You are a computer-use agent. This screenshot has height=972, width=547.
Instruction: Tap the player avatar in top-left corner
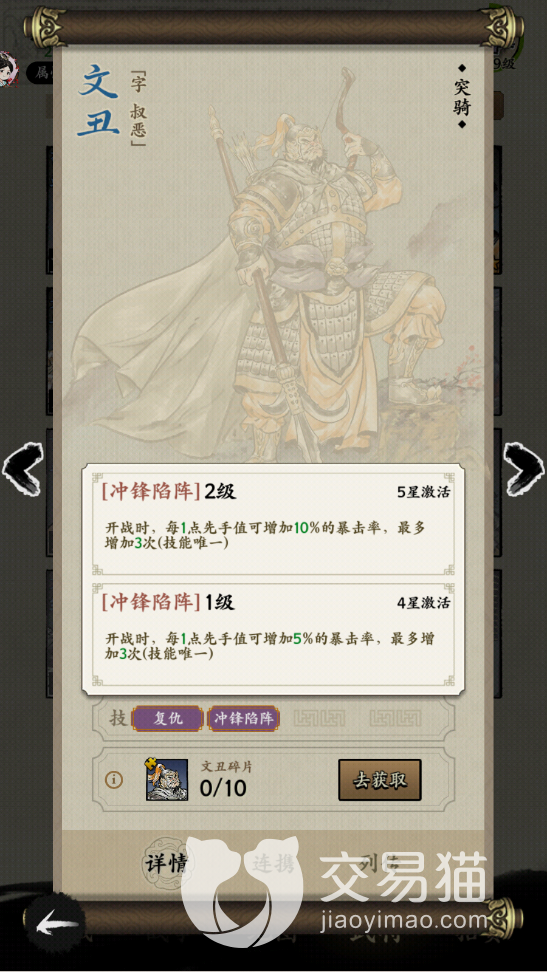pos(9,69)
